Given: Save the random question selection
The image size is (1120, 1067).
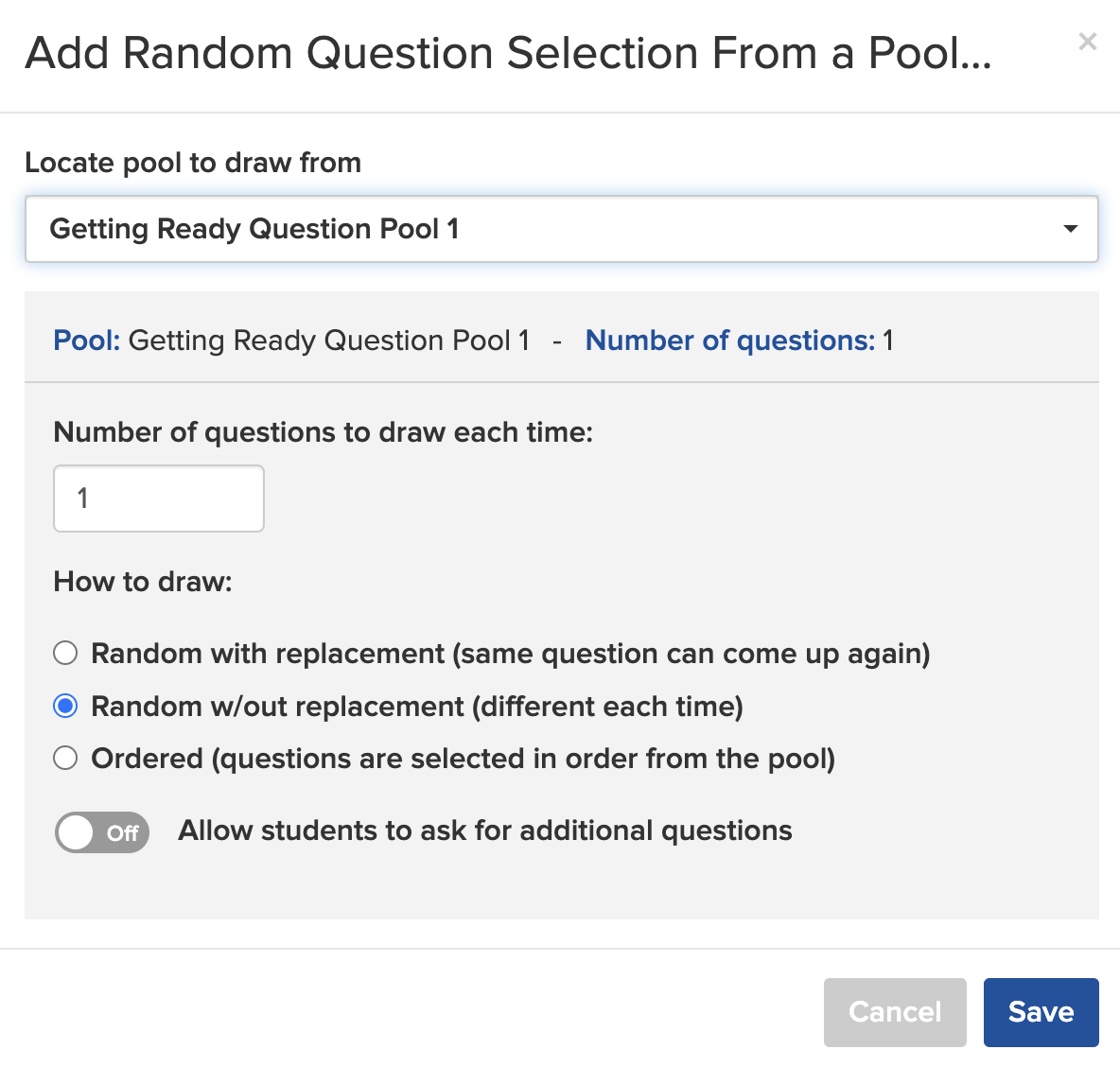Looking at the screenshot, I should (x=1041, y=1012).
